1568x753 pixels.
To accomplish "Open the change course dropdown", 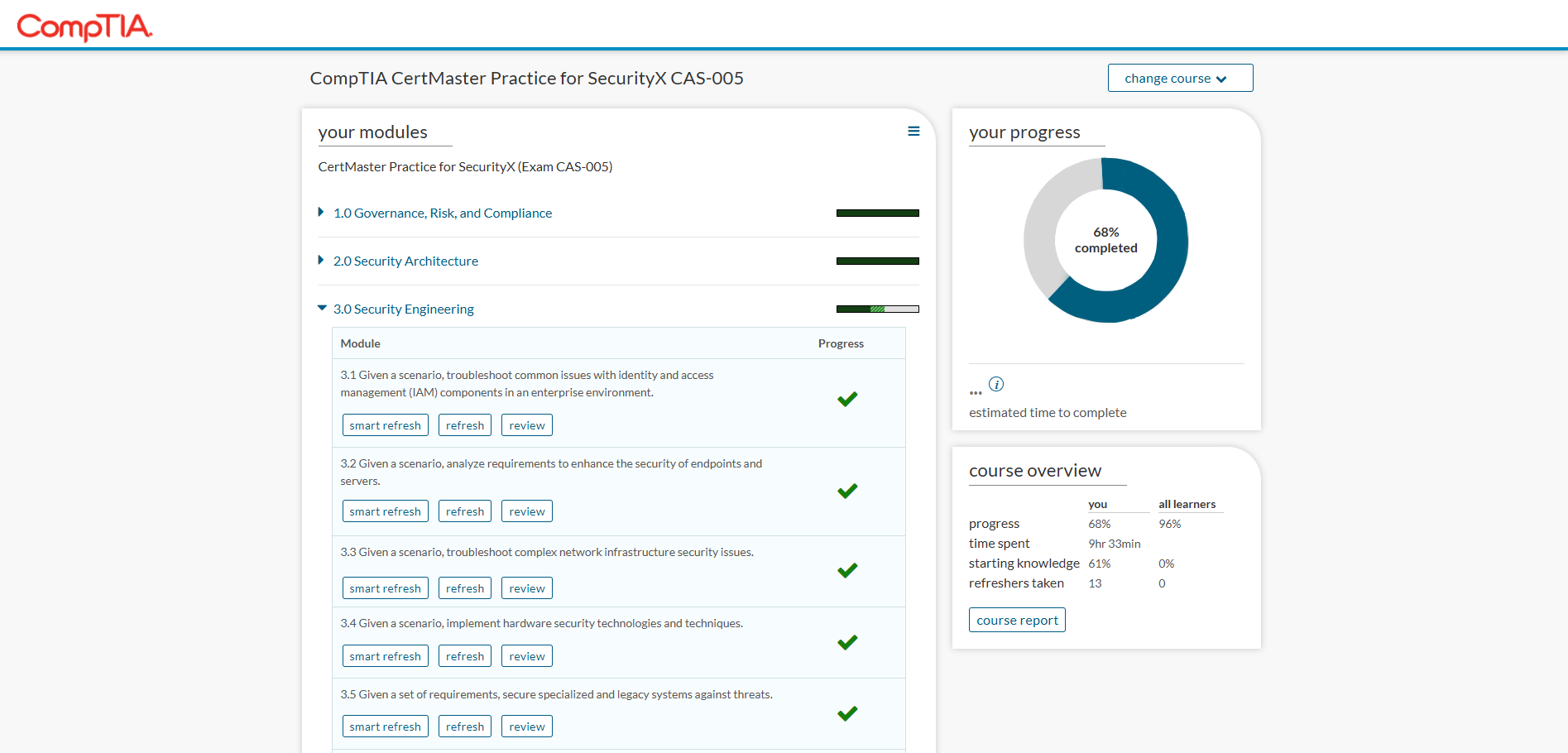I will click(1180, 78).
